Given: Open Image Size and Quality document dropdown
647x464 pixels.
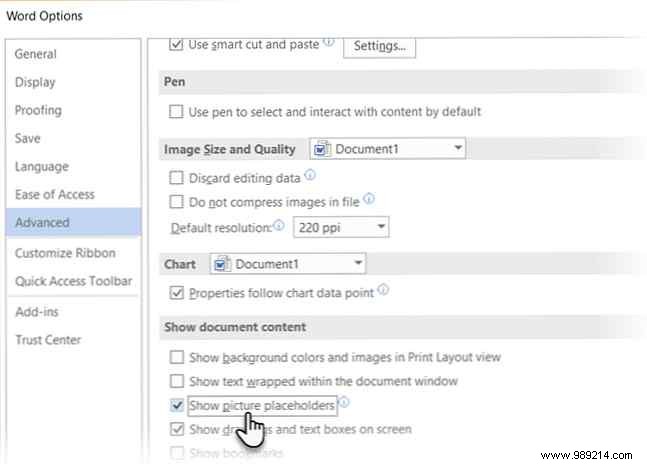Looking at the screenshot, I should (x=387, y=148).
